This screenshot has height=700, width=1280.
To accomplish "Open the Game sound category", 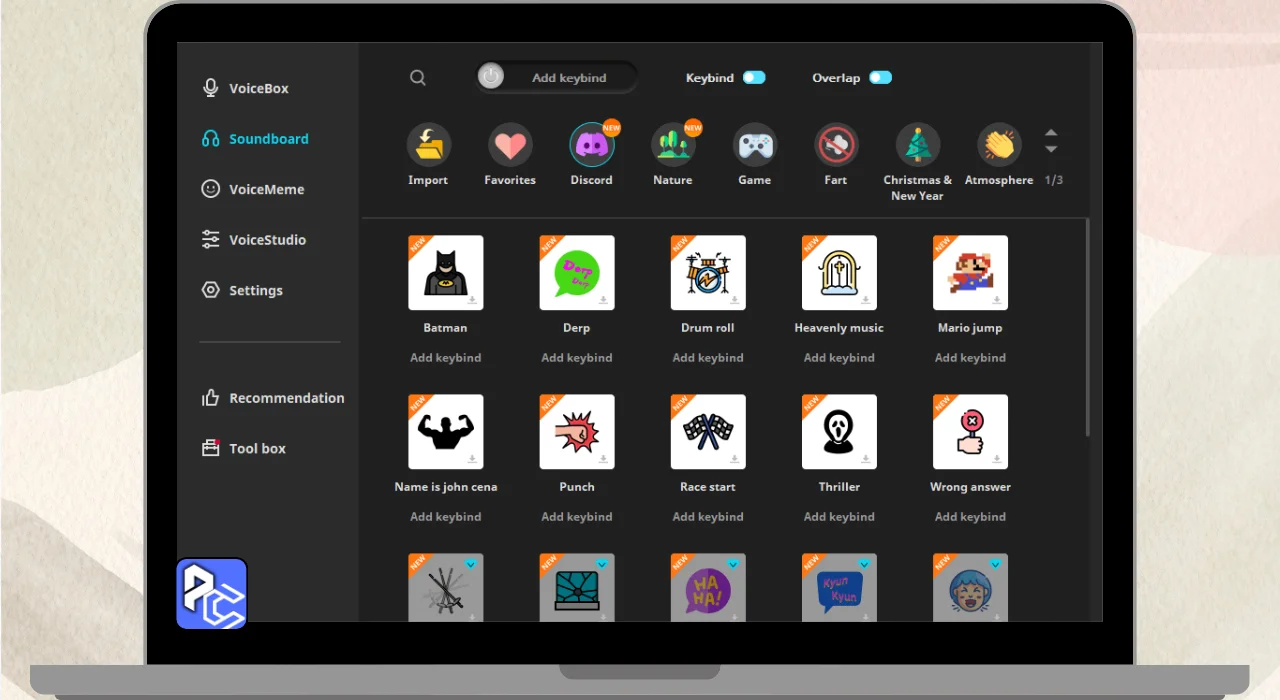I will click(755, 146).
